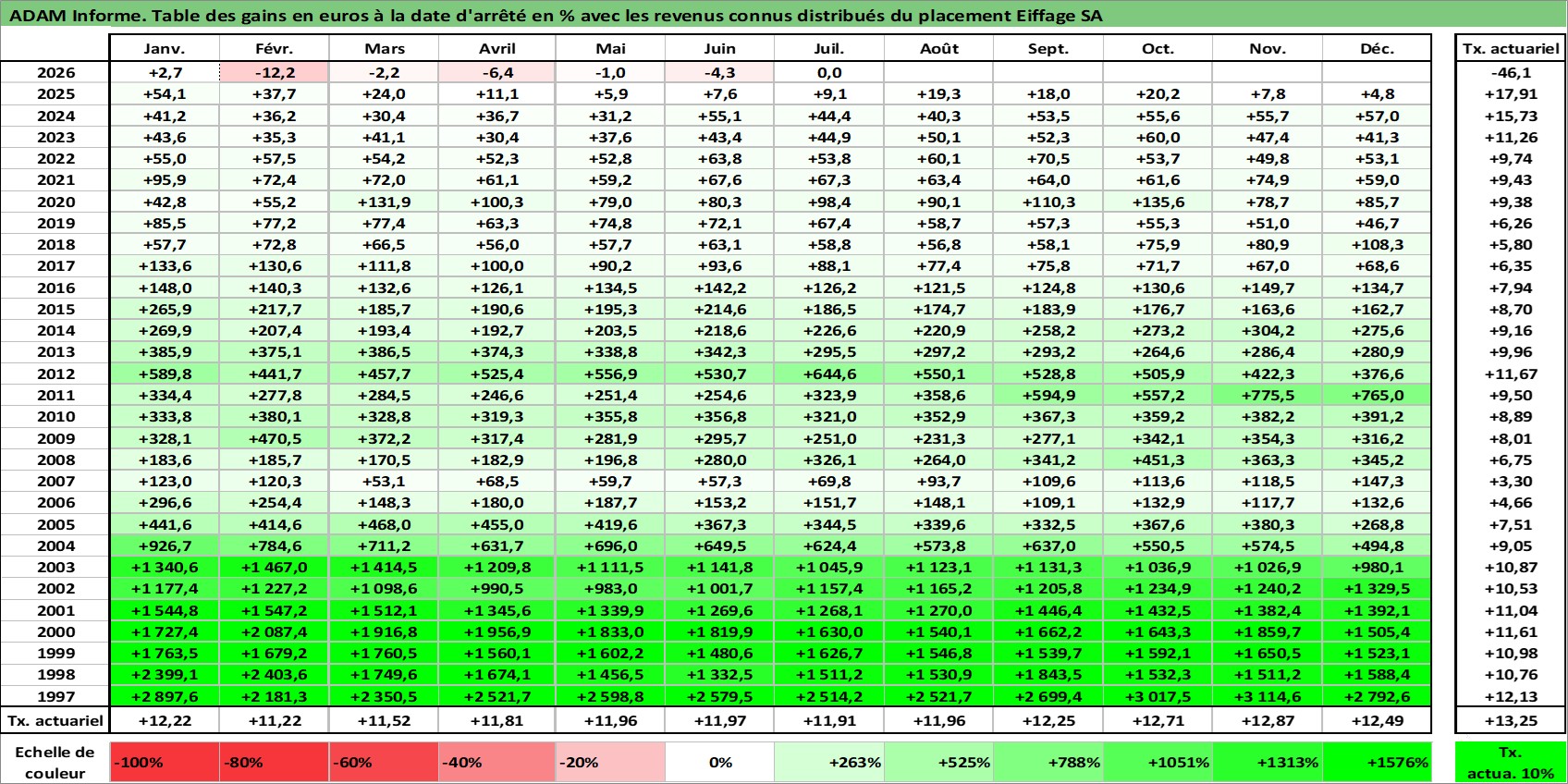Select the 2008 October cell +451,3

tap(1158, 459)
